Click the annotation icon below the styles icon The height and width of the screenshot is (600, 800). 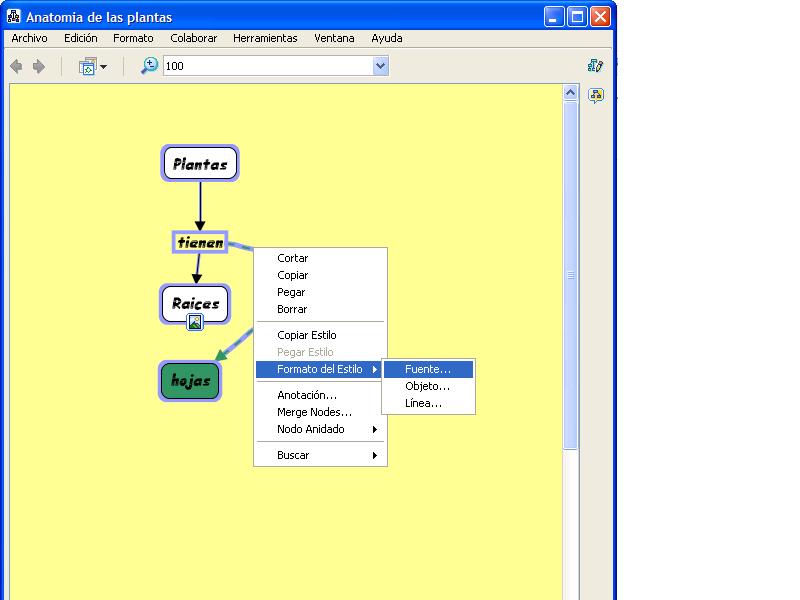596,96
